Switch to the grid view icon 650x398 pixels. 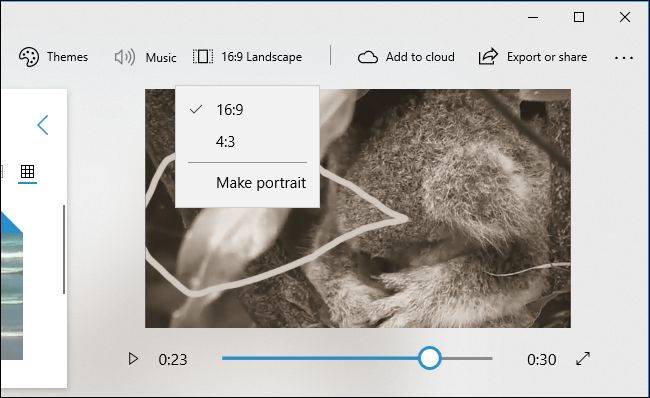[27, 171]
